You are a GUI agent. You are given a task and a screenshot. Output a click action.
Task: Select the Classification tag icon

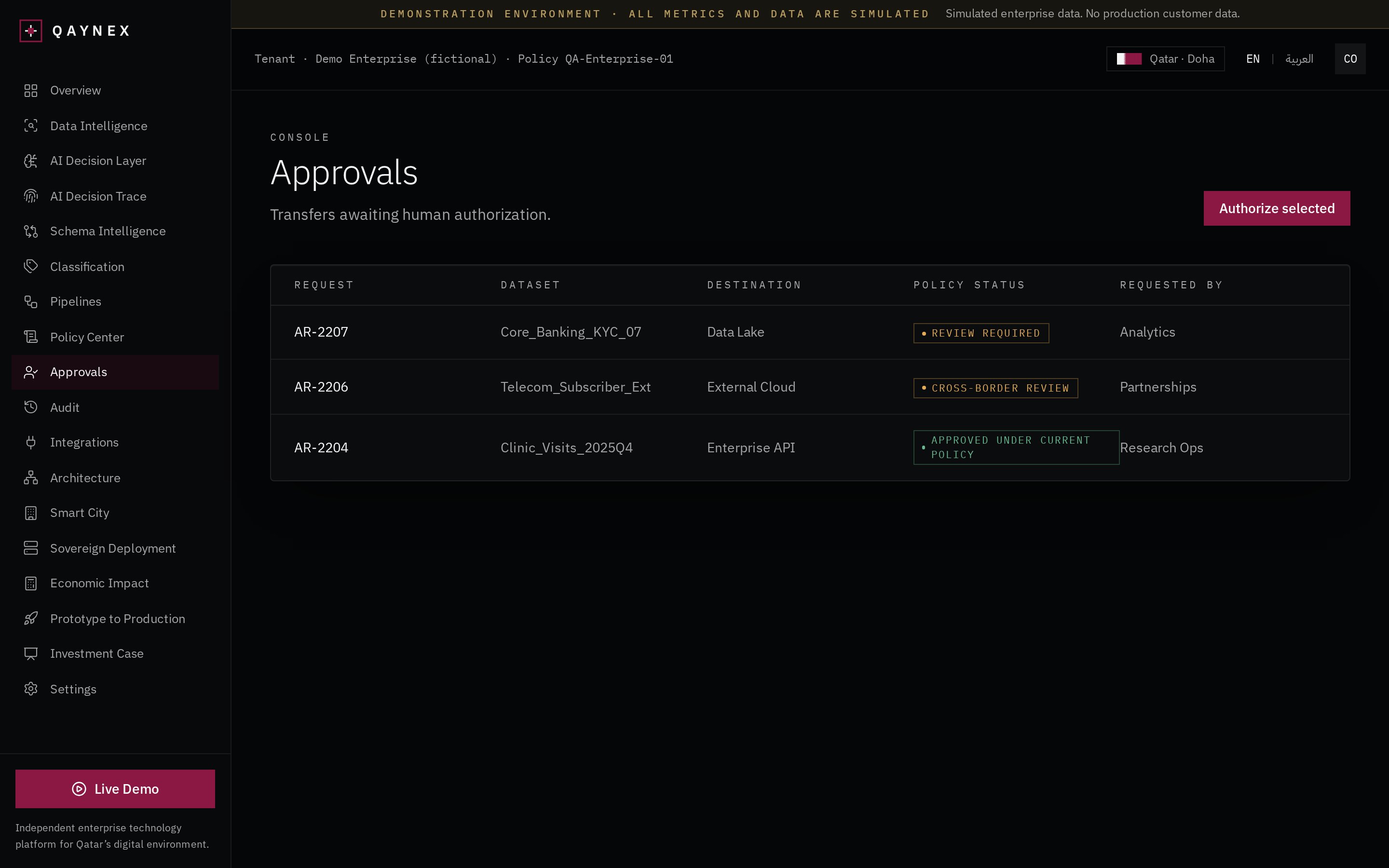[31, 266]
